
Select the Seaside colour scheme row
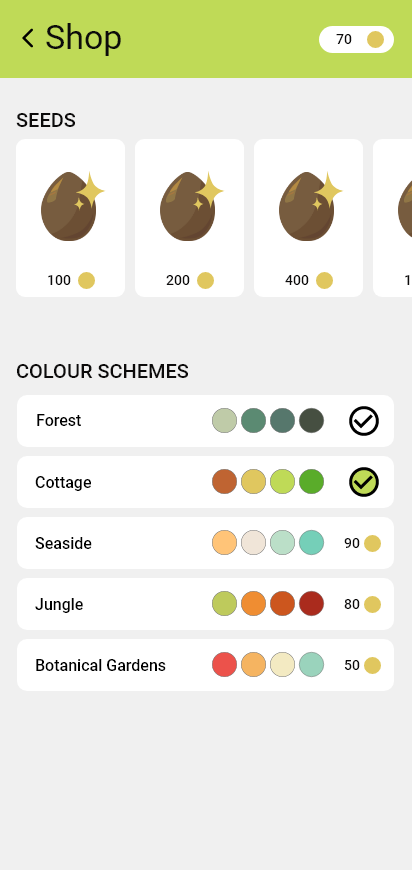(205, 543)
